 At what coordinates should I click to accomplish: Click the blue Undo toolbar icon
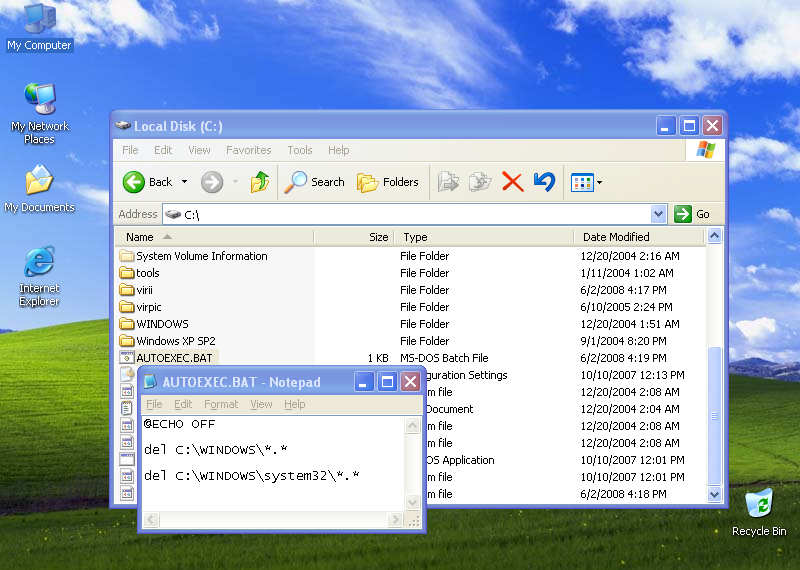pyautogui.click(x=544, y=182)
